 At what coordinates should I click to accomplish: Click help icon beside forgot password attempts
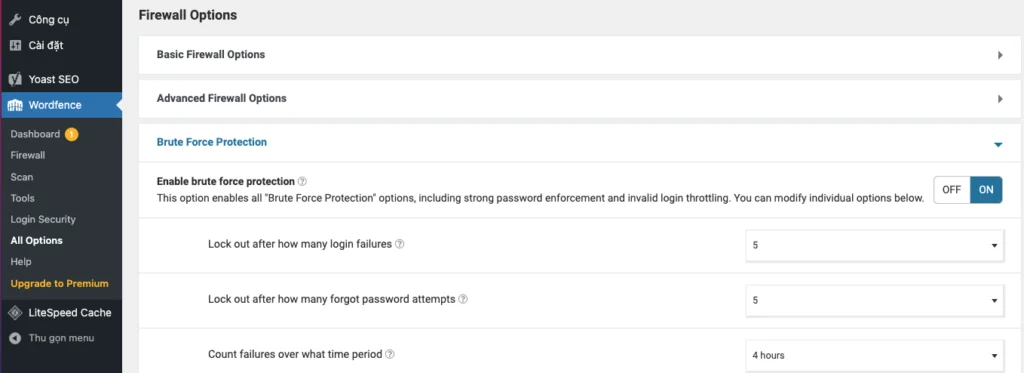[x=463, y=299]
